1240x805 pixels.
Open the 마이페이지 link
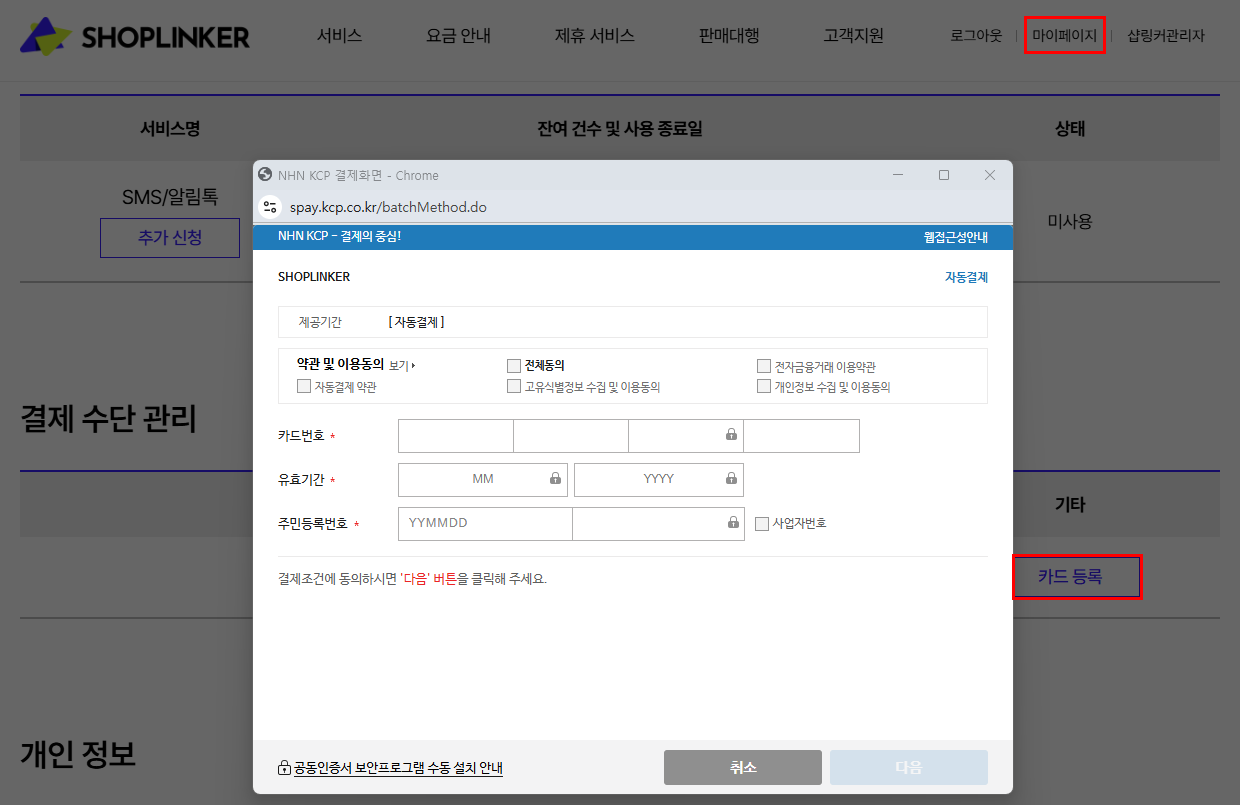click(1064, 36)
